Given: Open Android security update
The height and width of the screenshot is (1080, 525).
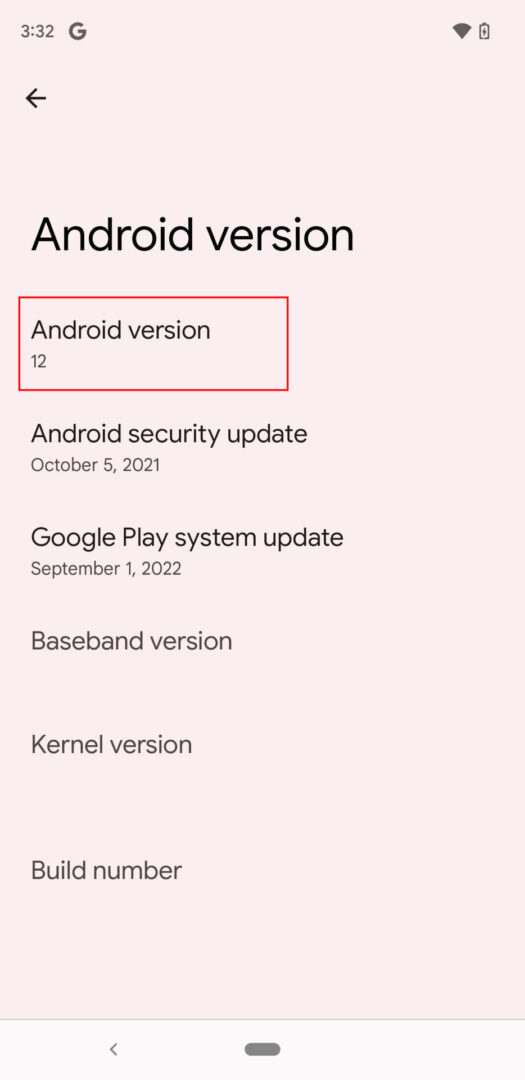Looking at the screenshot, I should click(x=262, y=448).
